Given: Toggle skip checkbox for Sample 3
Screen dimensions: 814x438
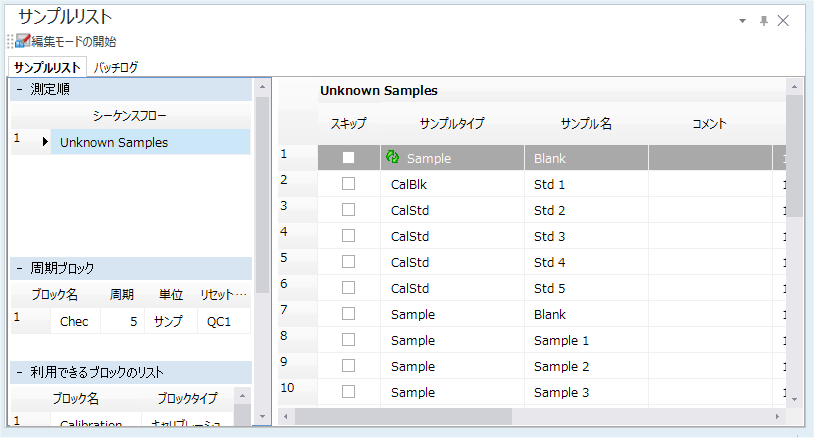Looking at the screenshot, I should [348, 391].
